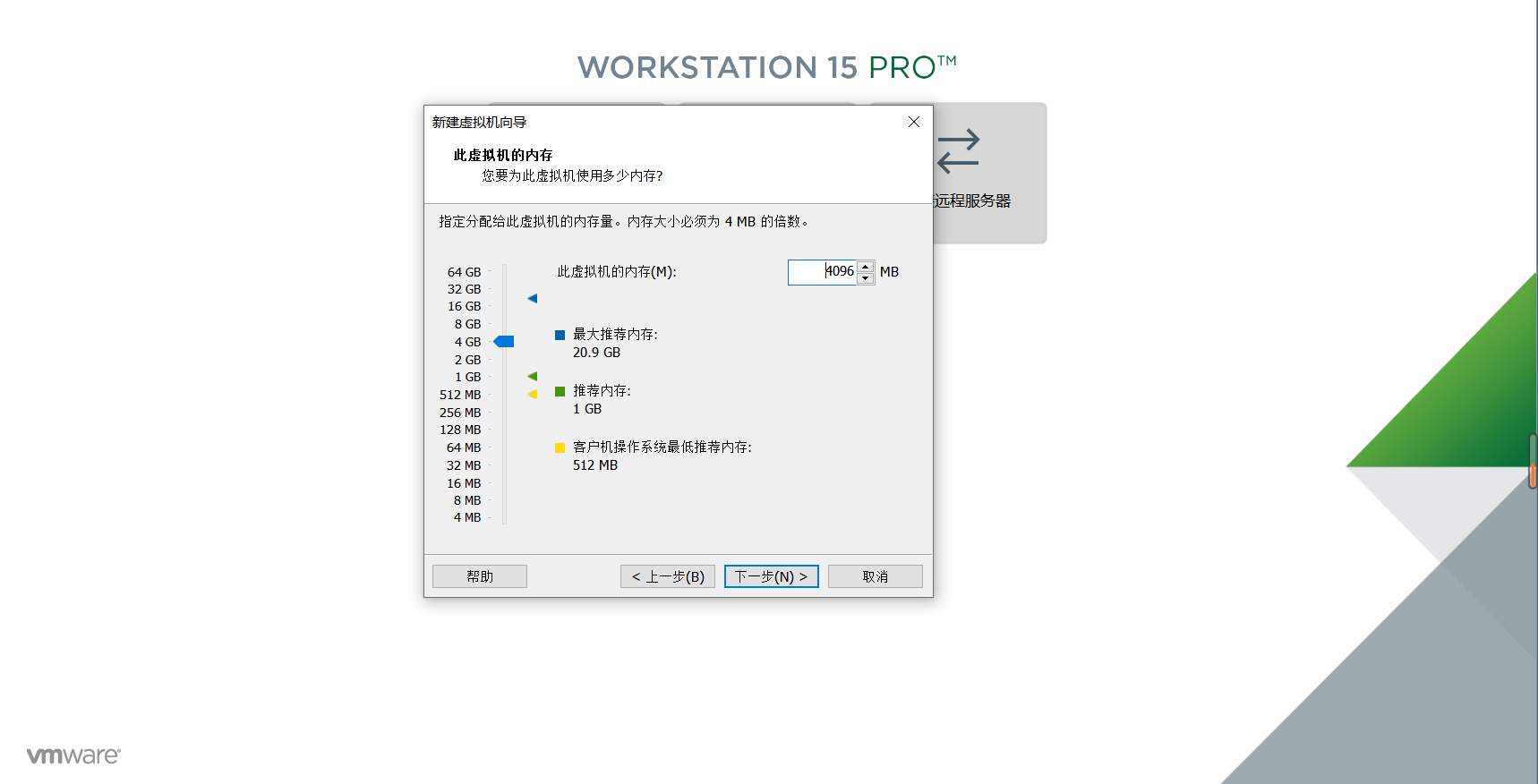
Task: Click the 512 MB minimum memory value
Action: pos(595,465)
